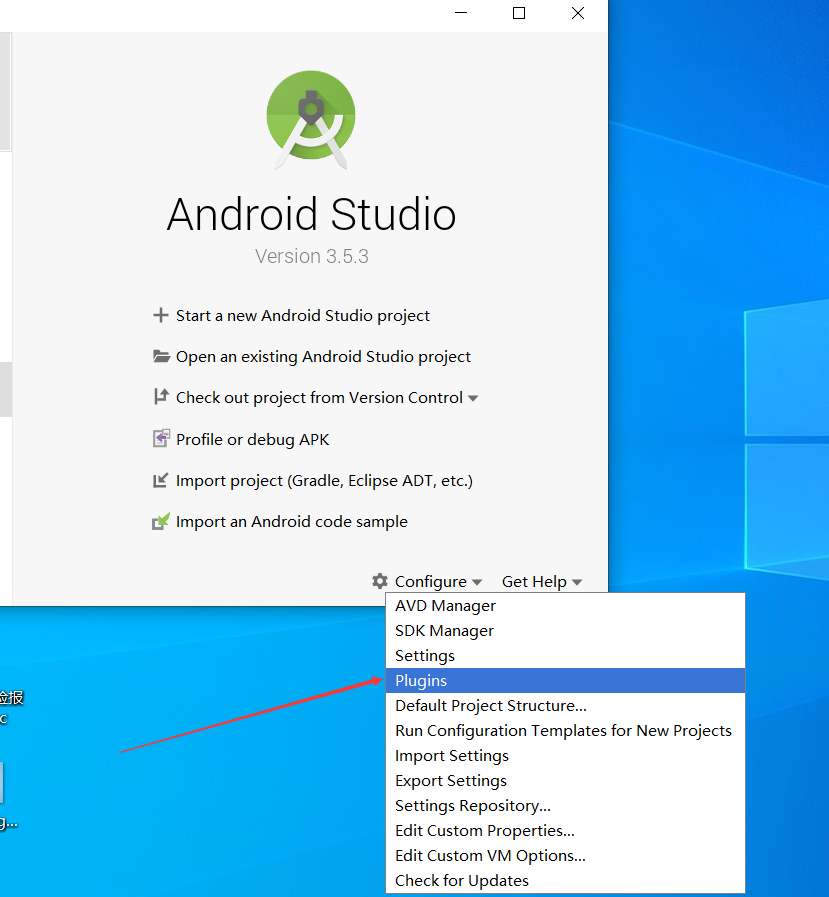Choose Export Settings menu item

pos(565,780)
